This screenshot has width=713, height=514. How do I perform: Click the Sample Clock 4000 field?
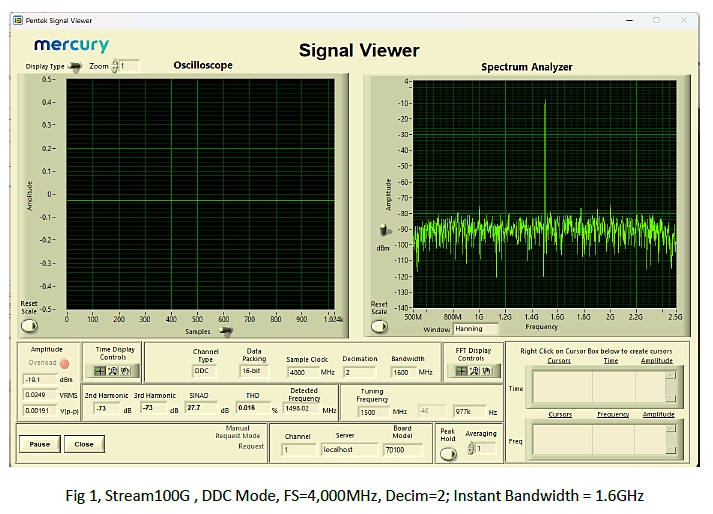[303, 373]
